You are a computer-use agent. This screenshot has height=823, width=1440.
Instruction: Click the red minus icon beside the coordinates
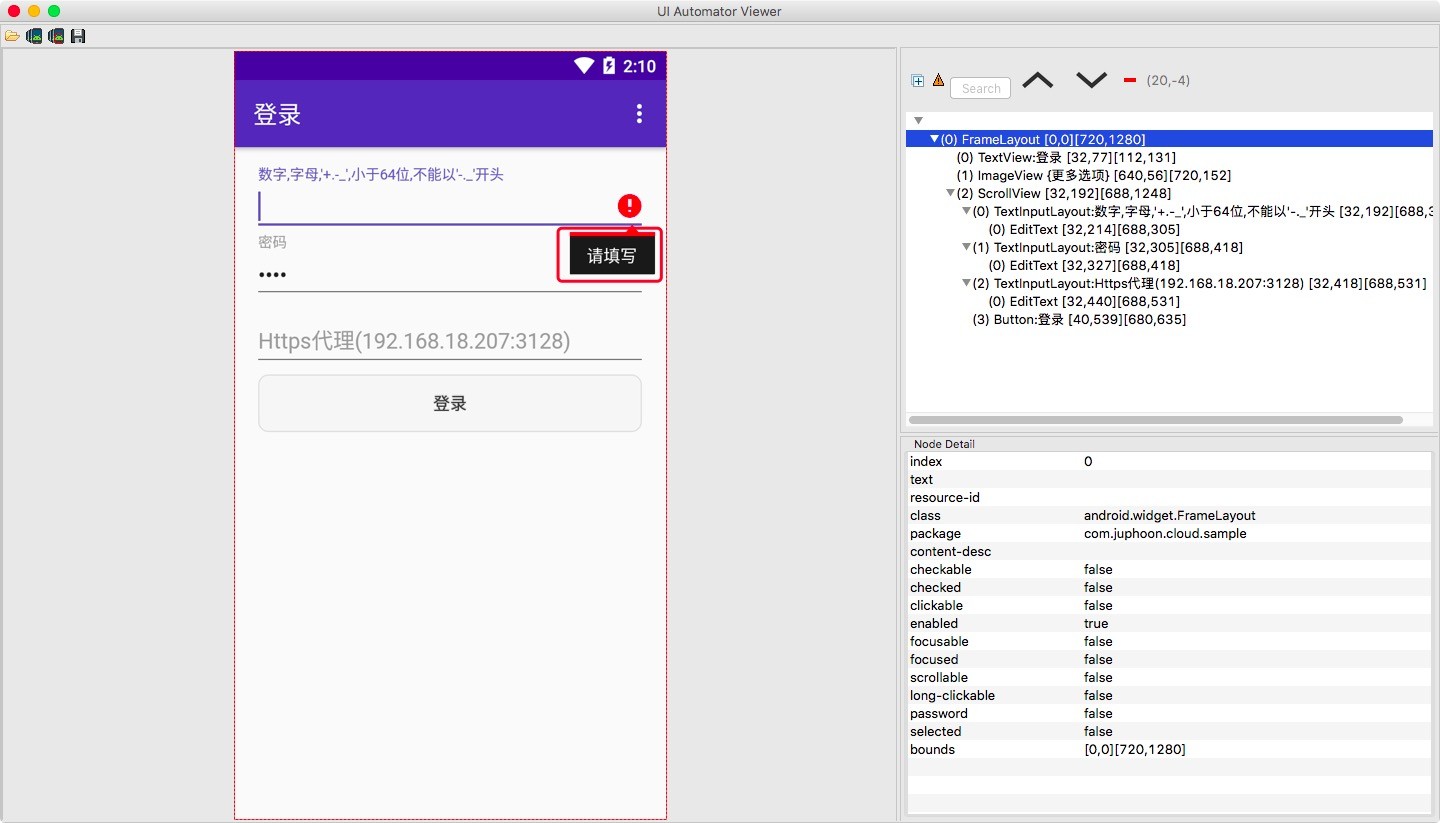(x=1130, y=80)
